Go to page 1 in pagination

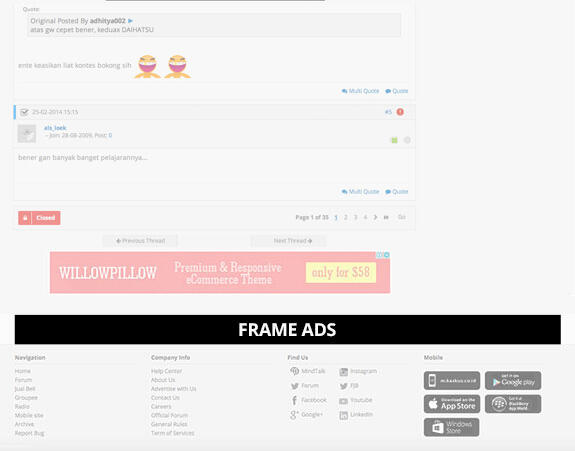coord(336,217)
